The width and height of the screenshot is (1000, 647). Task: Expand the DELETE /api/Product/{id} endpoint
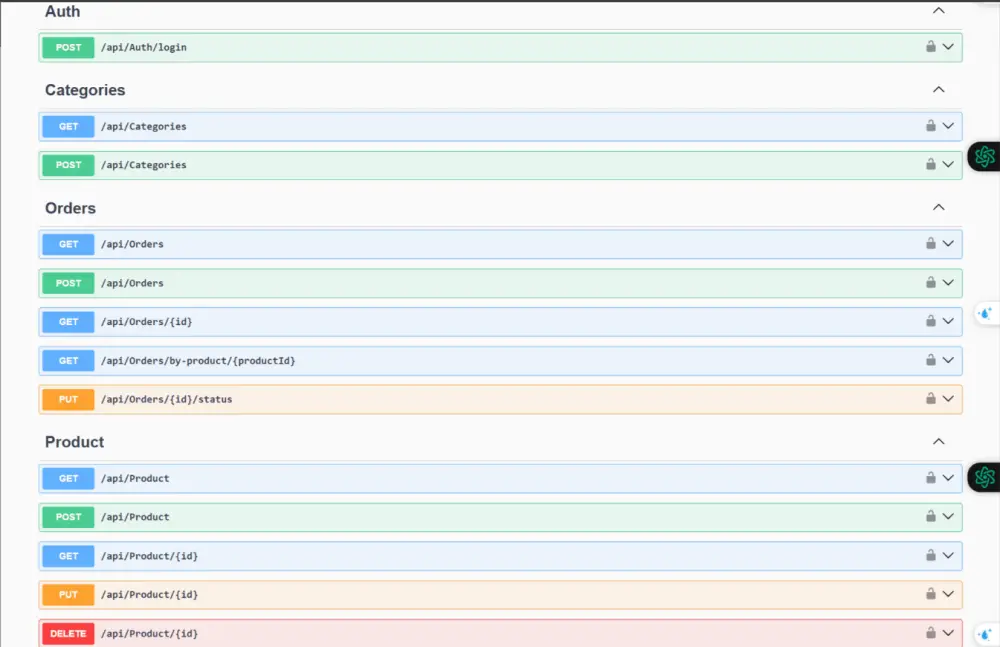(948, 633)
